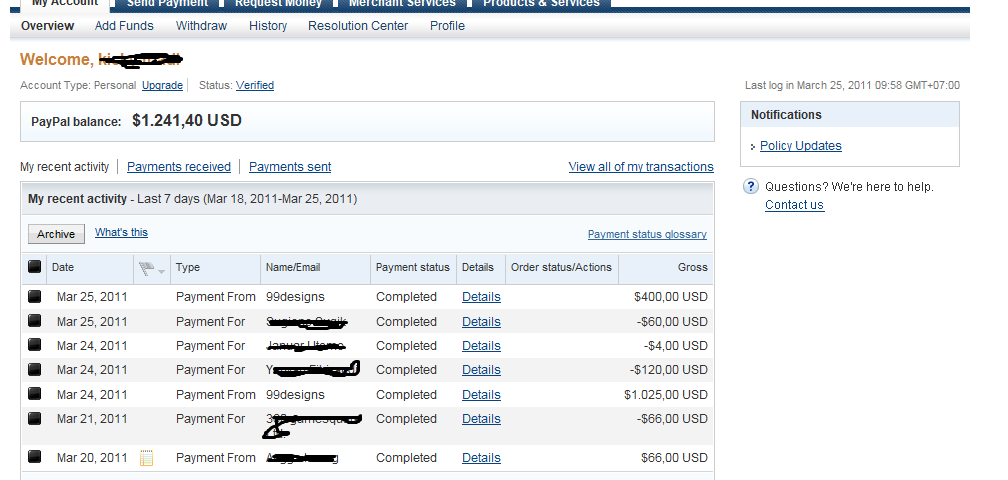The width and height of the screenshot is (1008, 480).
Task: Tick checkbox for Mar 21, 2011 row
Action: pyautogui.click(x=35, y=419)
